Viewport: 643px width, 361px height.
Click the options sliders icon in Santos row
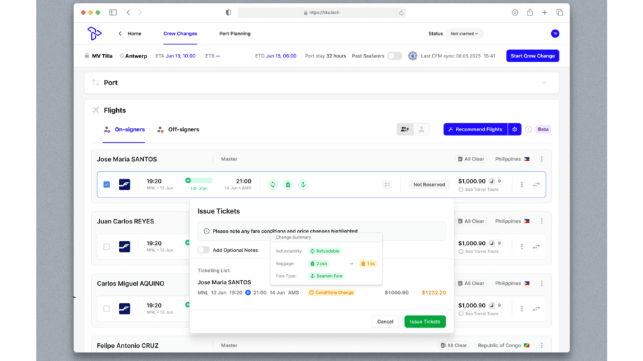pyautogui.click(x=387, y=185)
